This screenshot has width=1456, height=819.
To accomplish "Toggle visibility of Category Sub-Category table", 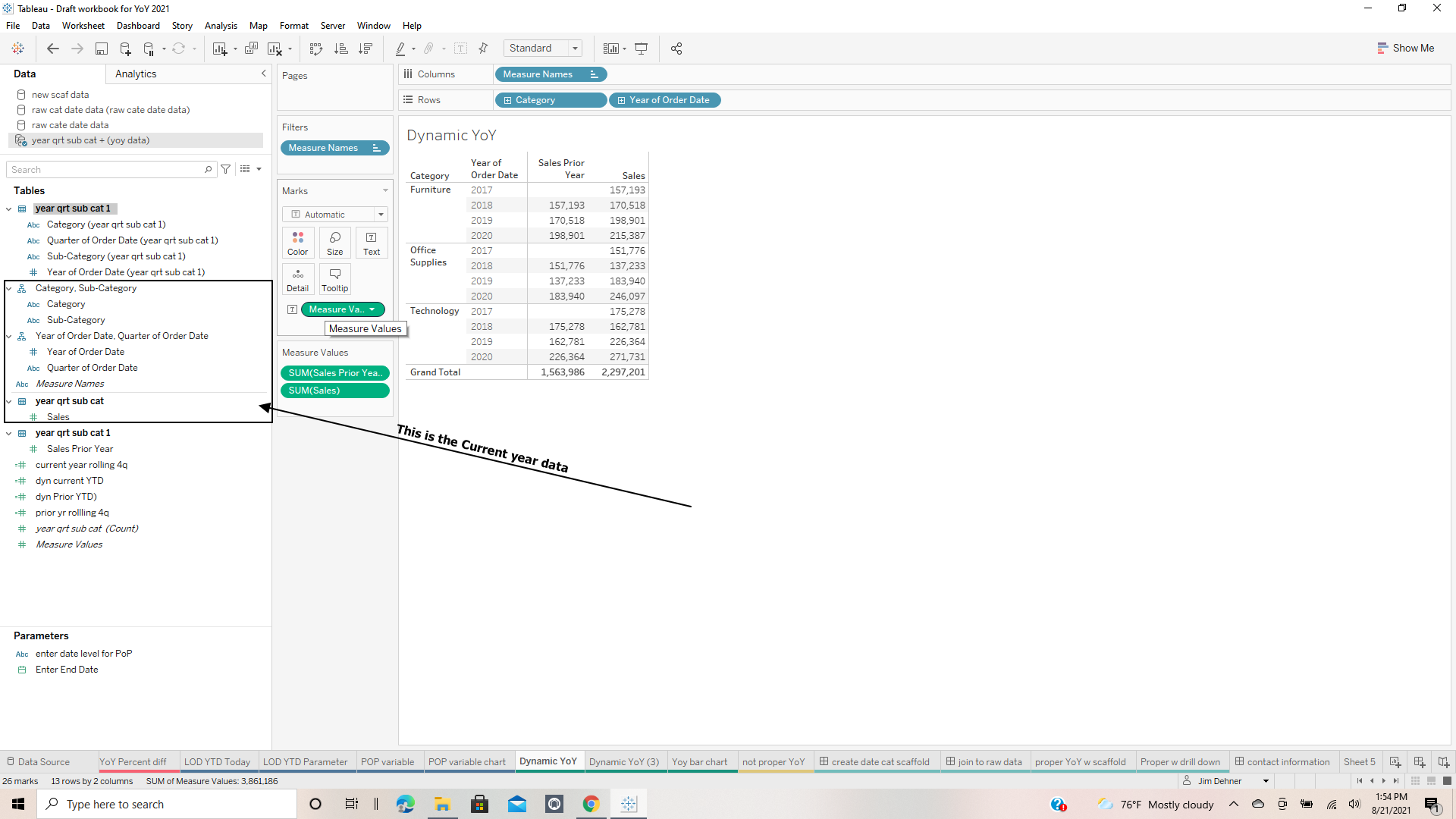I will [10, 288].
